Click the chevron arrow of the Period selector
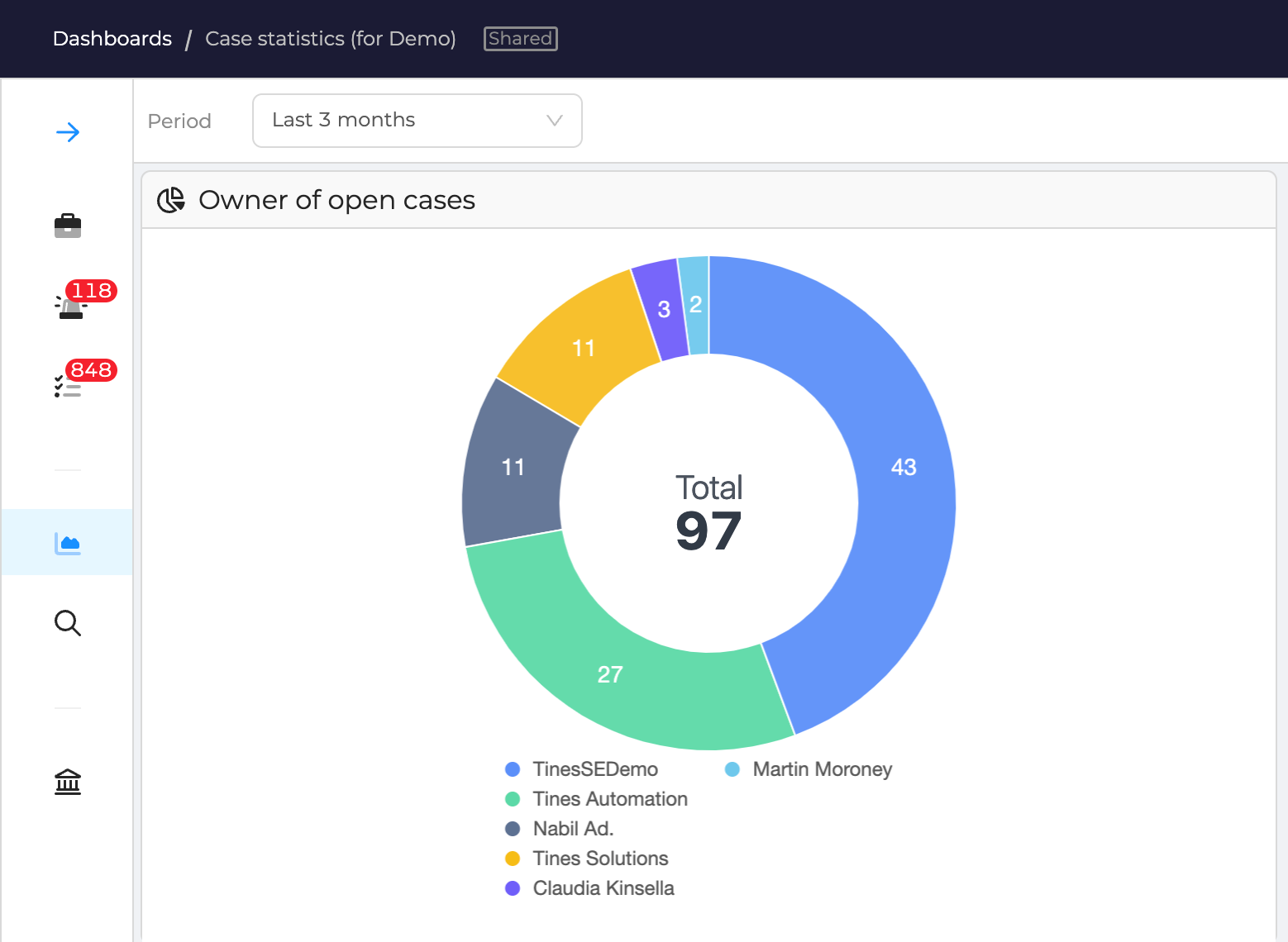The height and width of the screenshot is (942, 1288). (555, 121)
